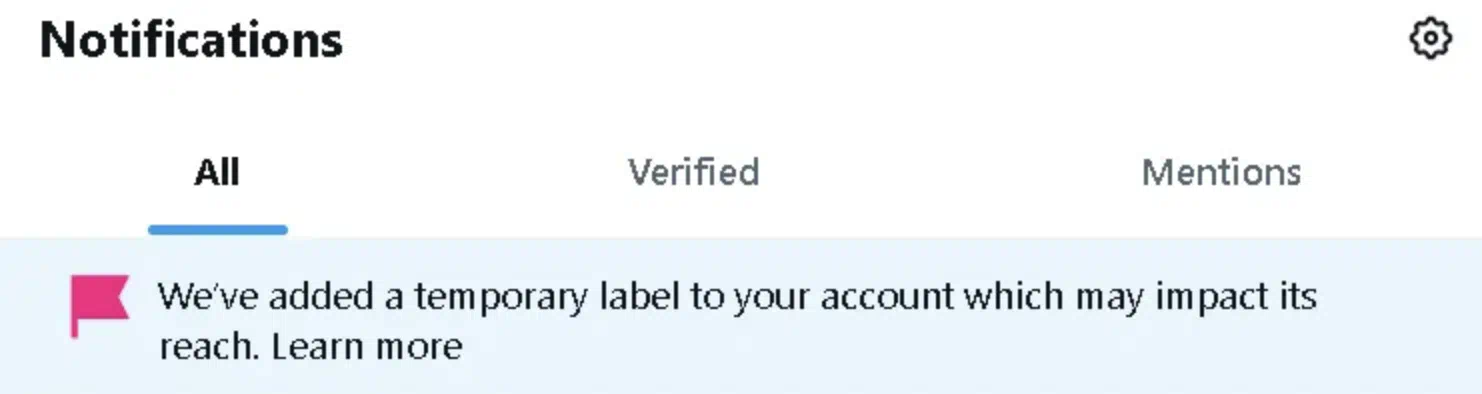Show all notifications
The height and width of the screenshot is (394, 1482).
tap(217, 172)
